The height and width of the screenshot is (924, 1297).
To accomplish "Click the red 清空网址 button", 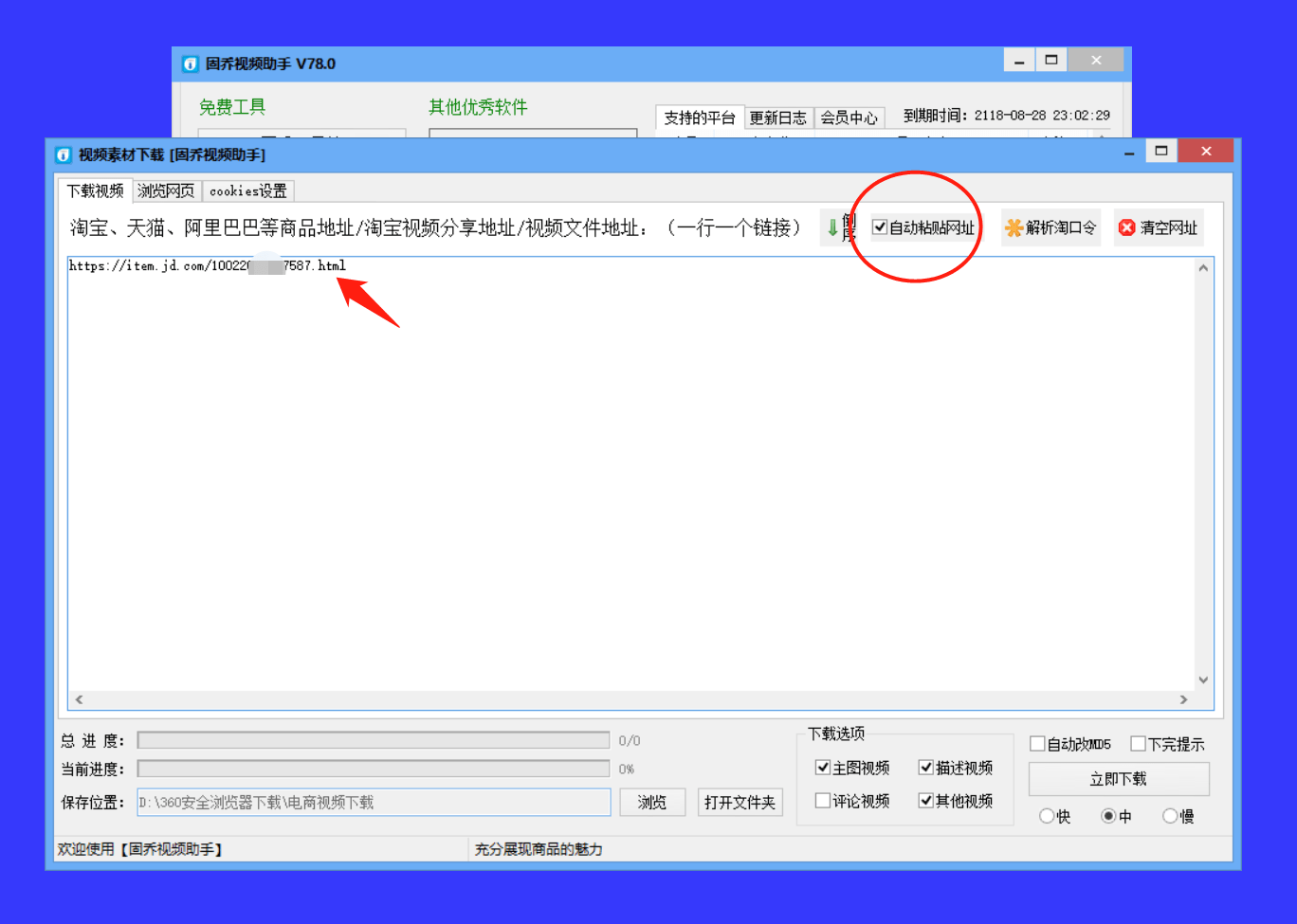I will tap(1159, 227).
